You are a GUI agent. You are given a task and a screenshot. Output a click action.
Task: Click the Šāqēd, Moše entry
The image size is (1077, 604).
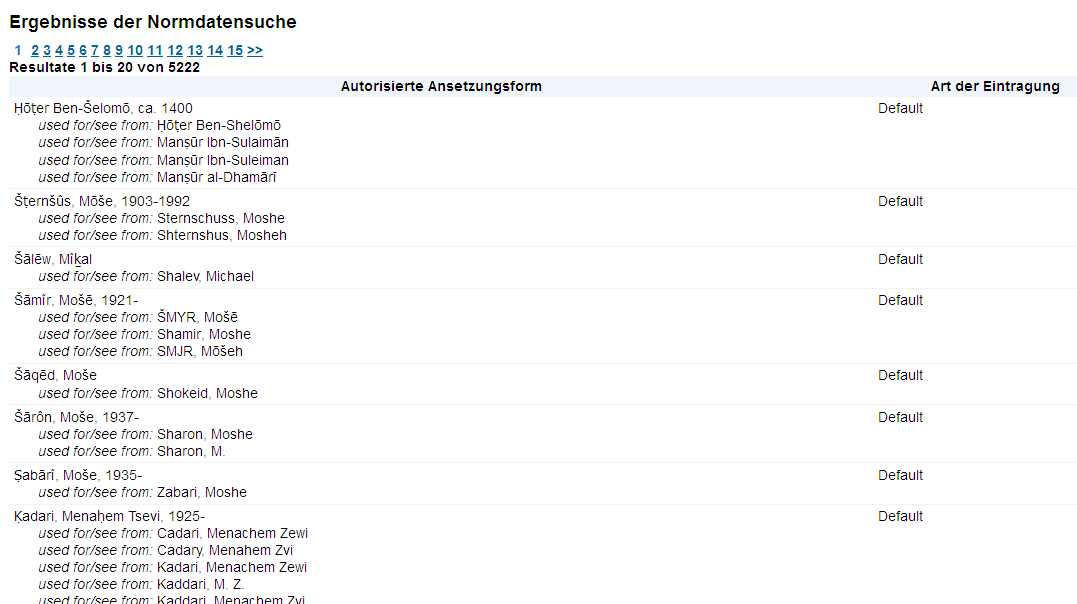click(x=55, y=375)
